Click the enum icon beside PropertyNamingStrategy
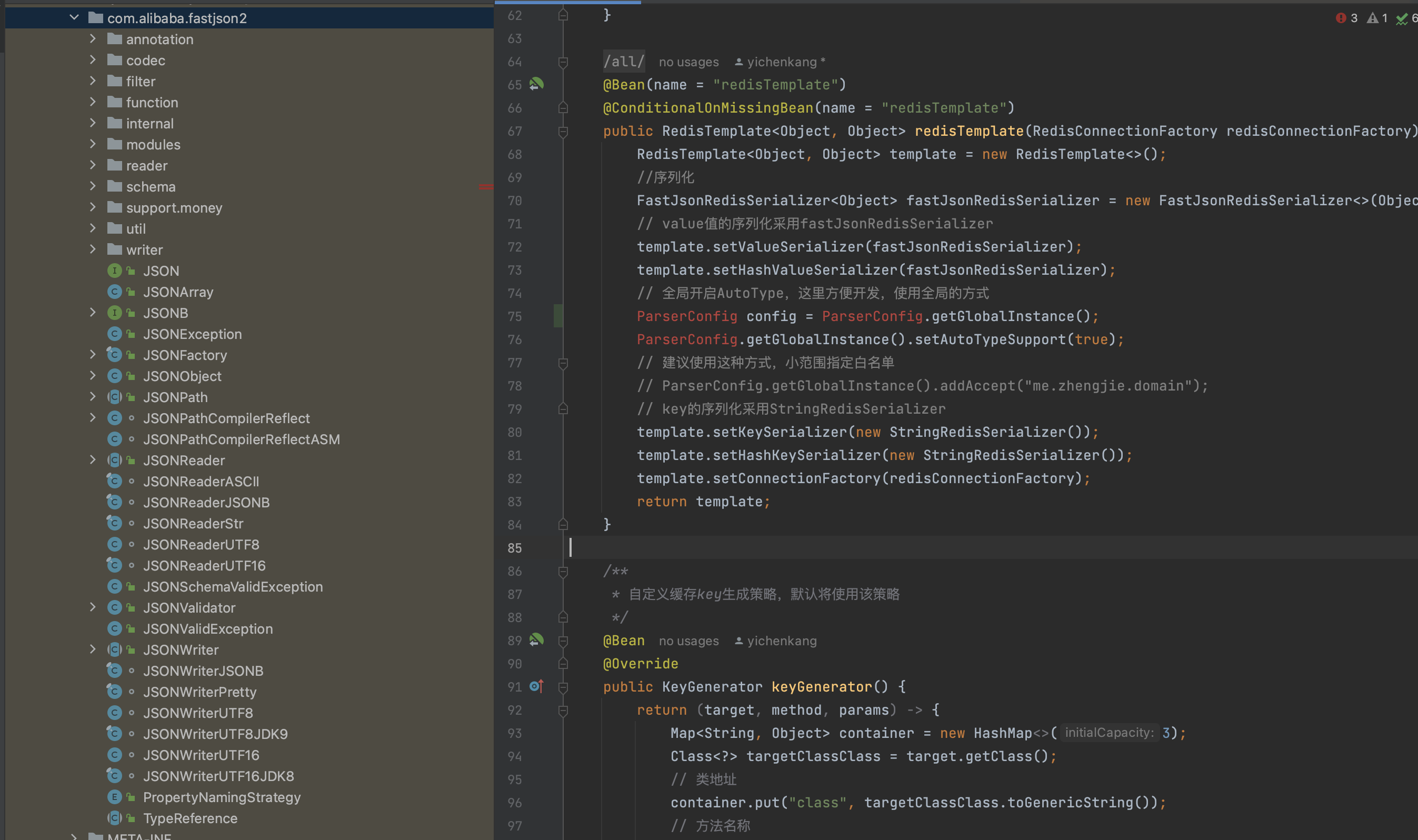Screen dimensions: 1418x840 (x=115, y=797)
